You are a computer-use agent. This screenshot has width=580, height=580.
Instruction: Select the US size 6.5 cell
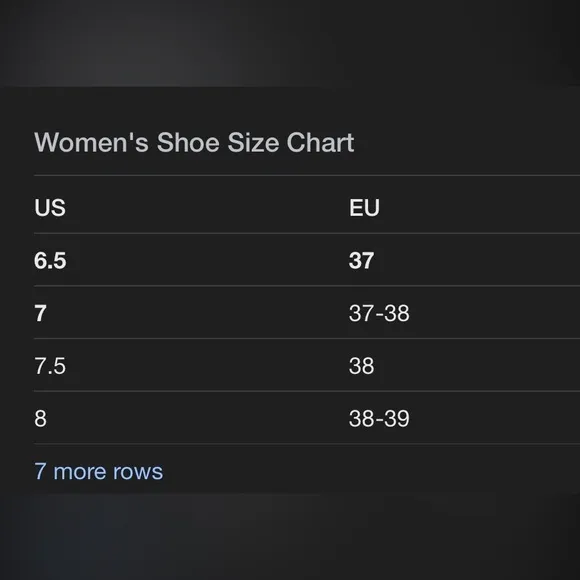point(50,260)
